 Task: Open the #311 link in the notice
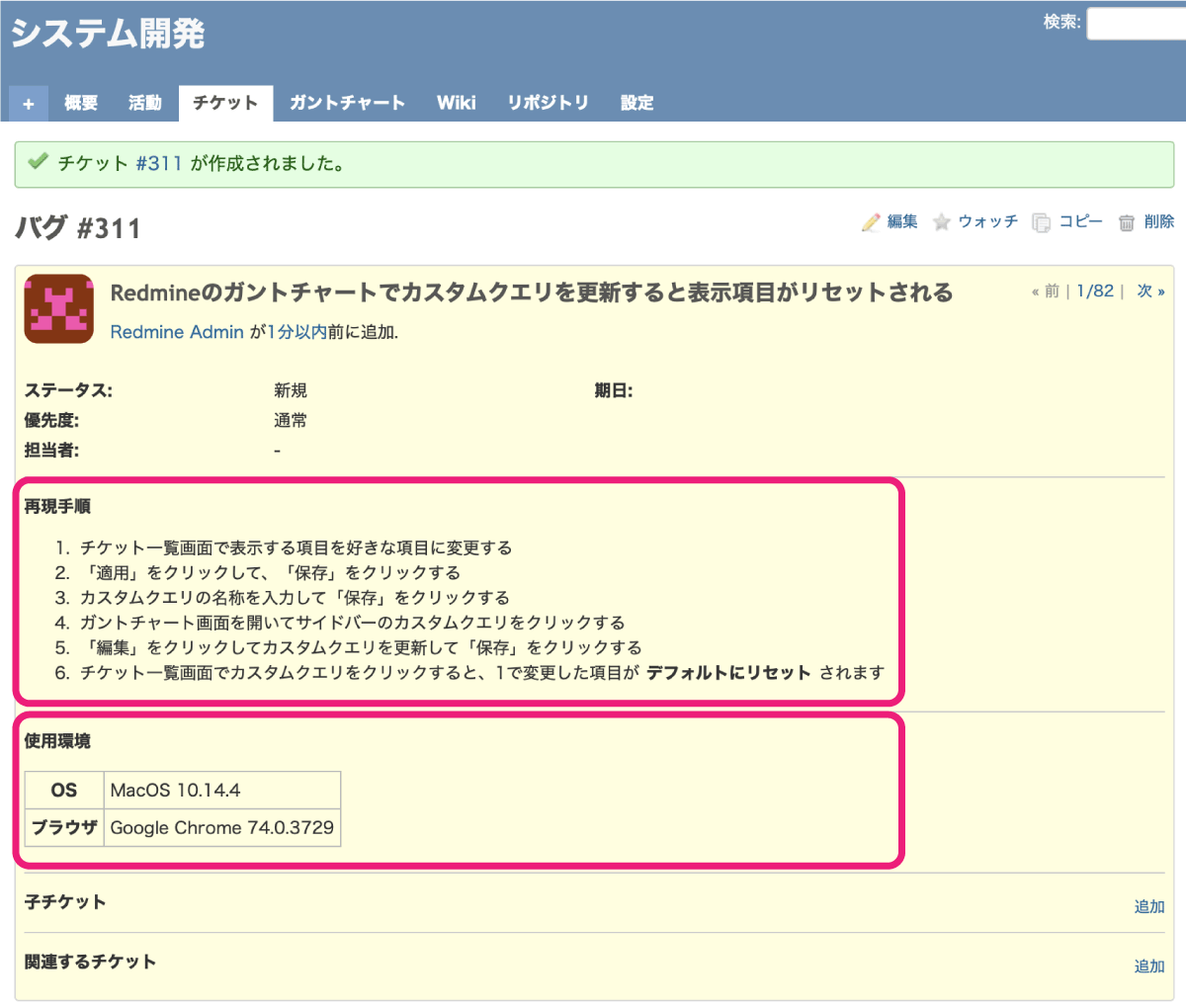pos(159,163)
